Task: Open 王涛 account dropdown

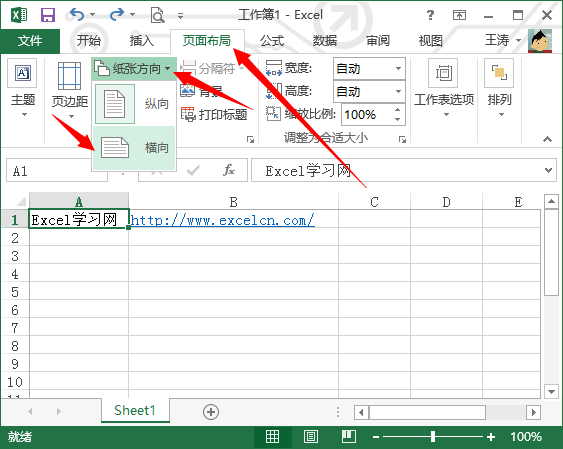Action: [503, 40]
